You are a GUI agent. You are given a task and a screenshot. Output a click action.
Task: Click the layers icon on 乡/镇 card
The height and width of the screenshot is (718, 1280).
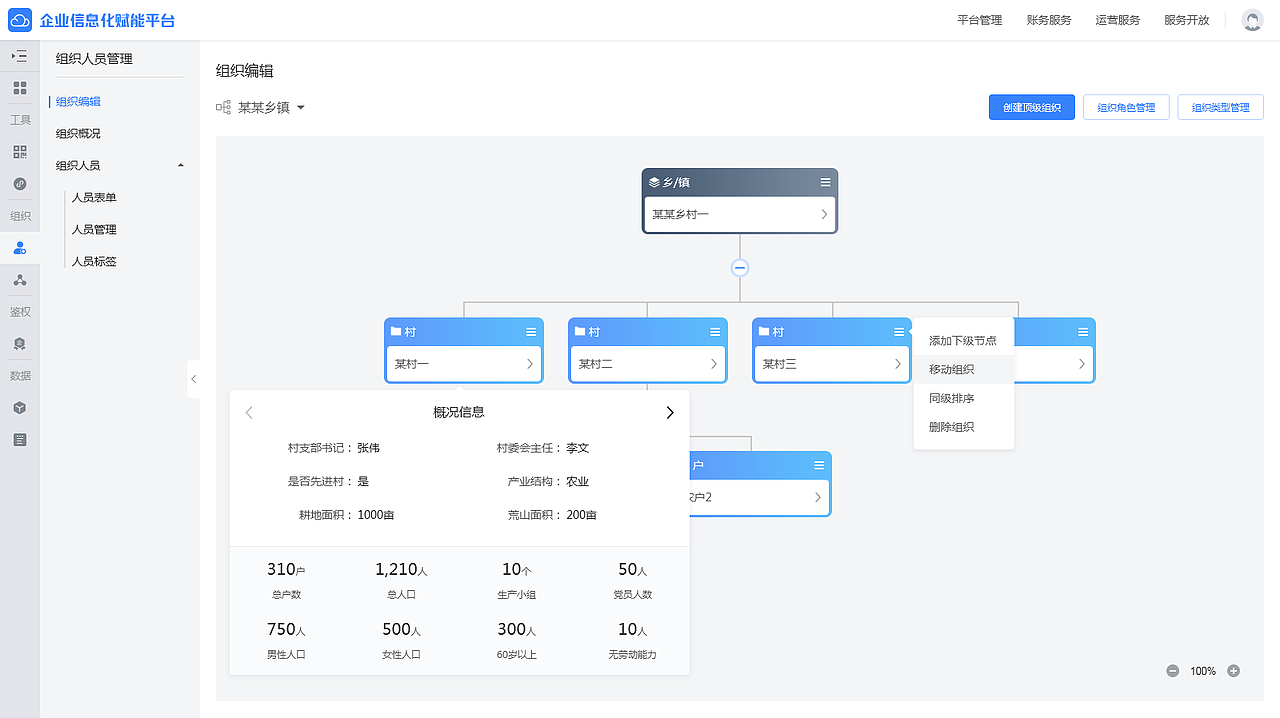(654, 182)
